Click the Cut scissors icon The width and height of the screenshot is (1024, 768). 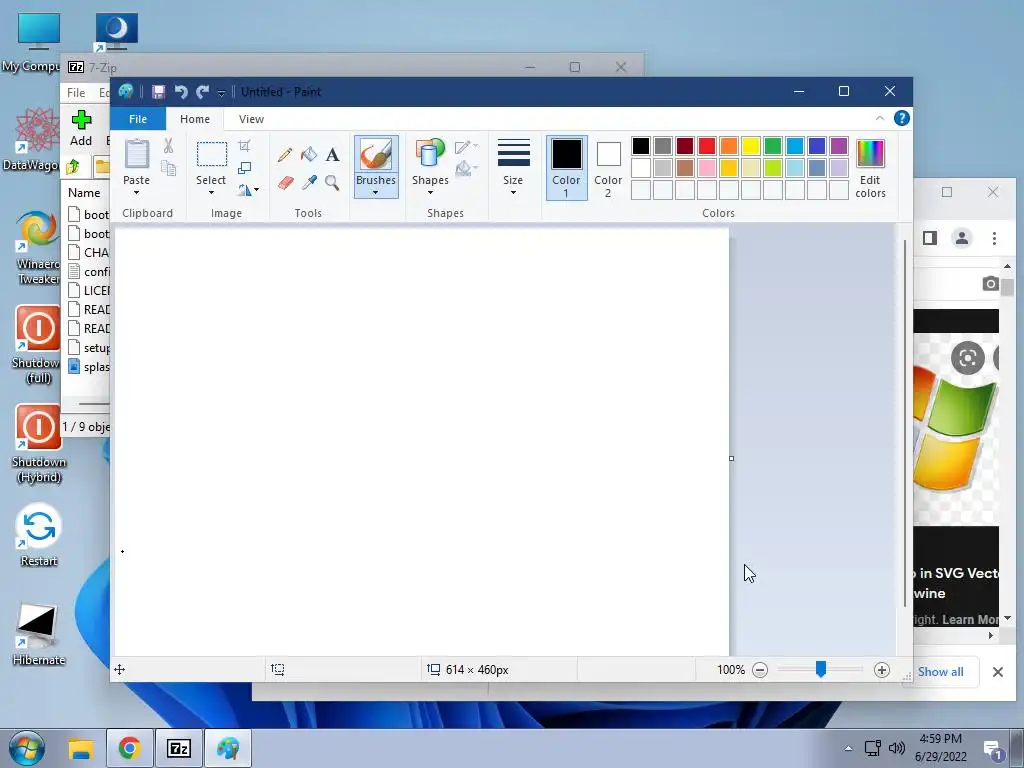pos(168,146)
